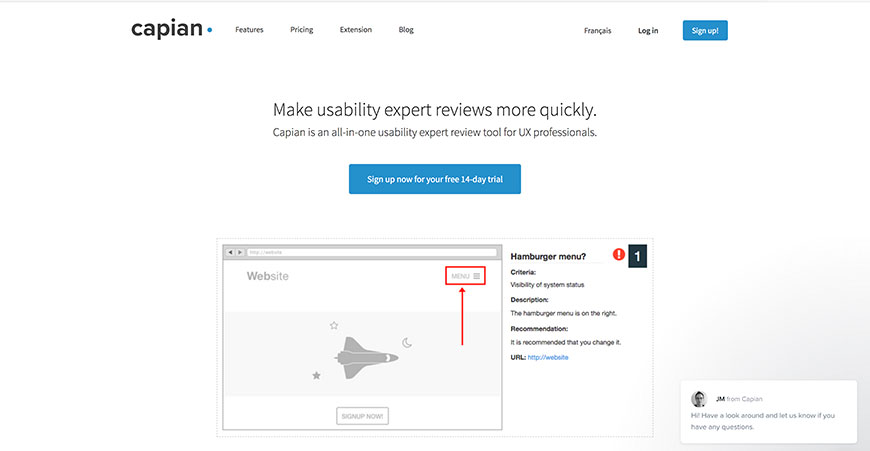Switch language to Français
This screenshot has width=870, height=451.
pos(597,31)
